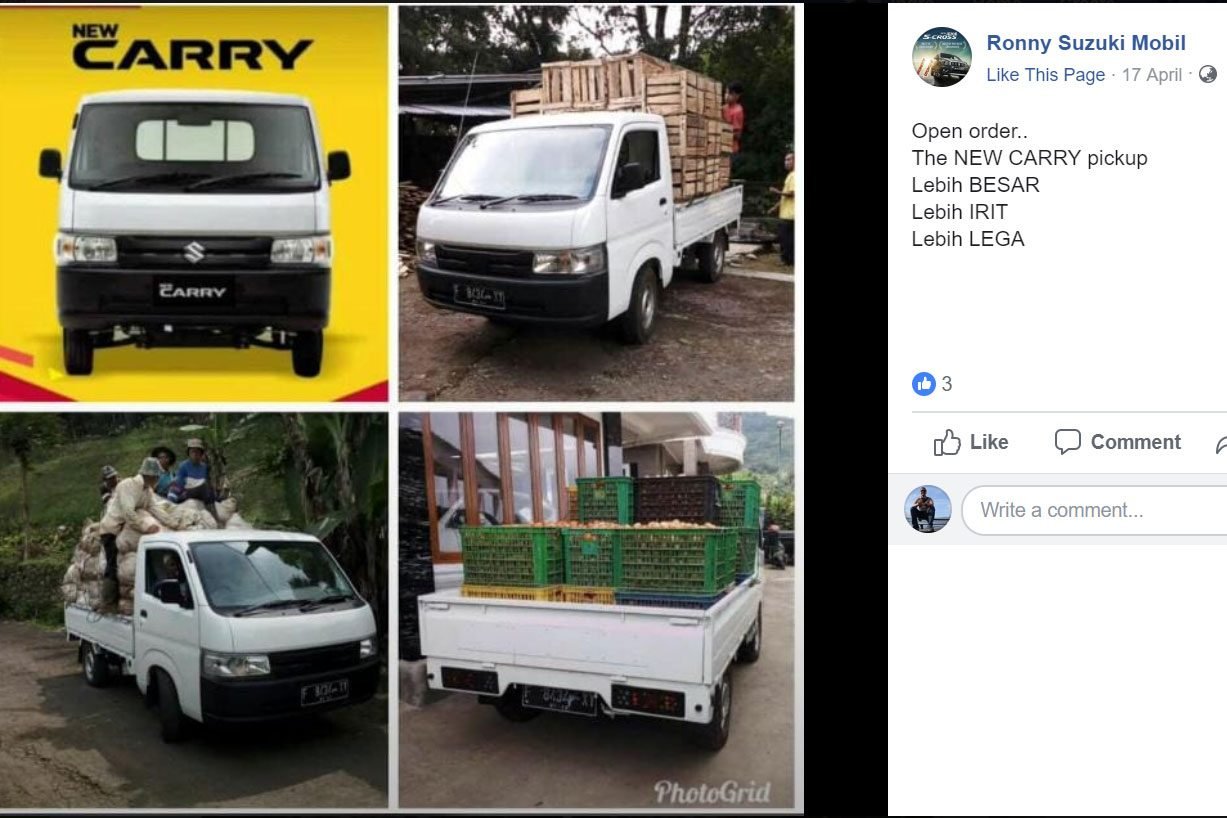This screenshot has height=818, width=1227.
Task: Click your profile picture beside comment box
Action: point(928,509)
